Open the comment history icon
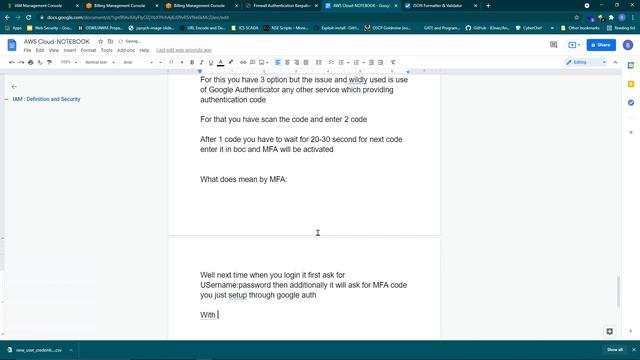The image size is (640, 360). (553, 45)
